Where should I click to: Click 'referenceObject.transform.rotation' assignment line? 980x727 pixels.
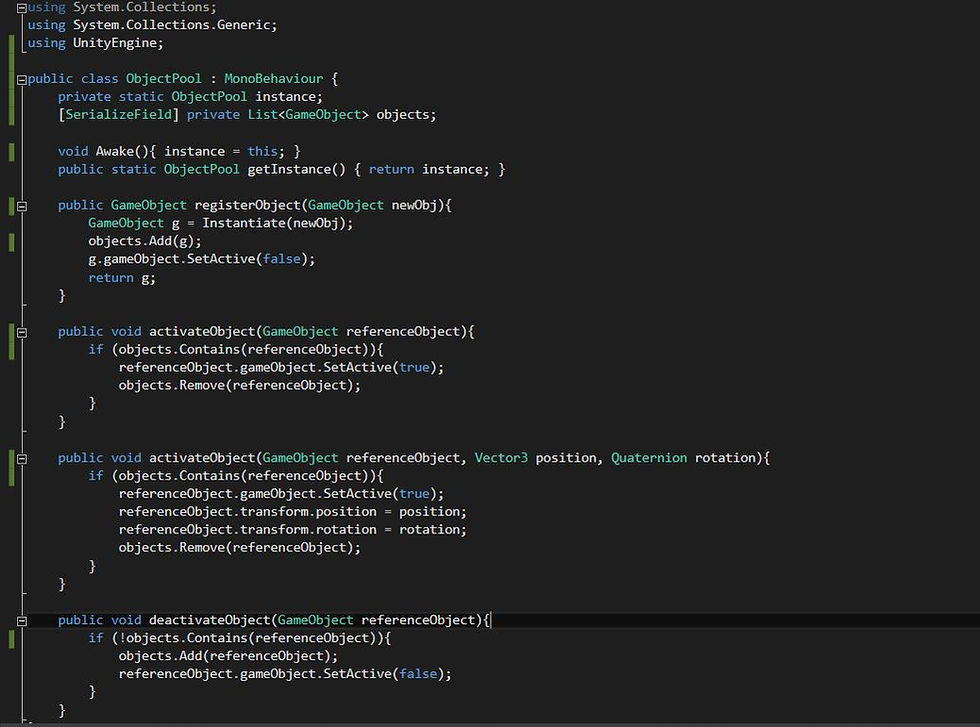pos(292,529)
